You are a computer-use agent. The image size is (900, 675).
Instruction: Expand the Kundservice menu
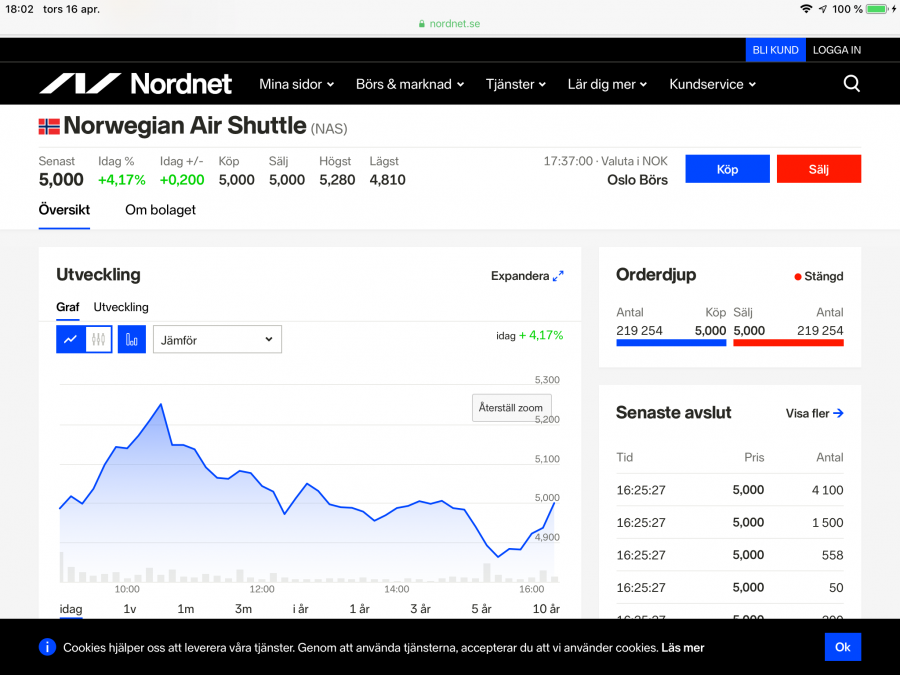(x=712, y=84)
